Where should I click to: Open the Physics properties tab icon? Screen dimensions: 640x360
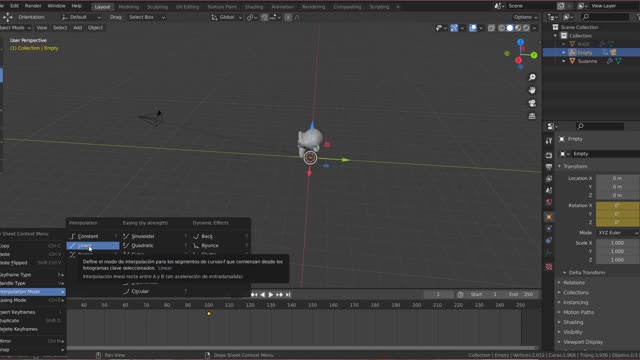tap(549, 229)
